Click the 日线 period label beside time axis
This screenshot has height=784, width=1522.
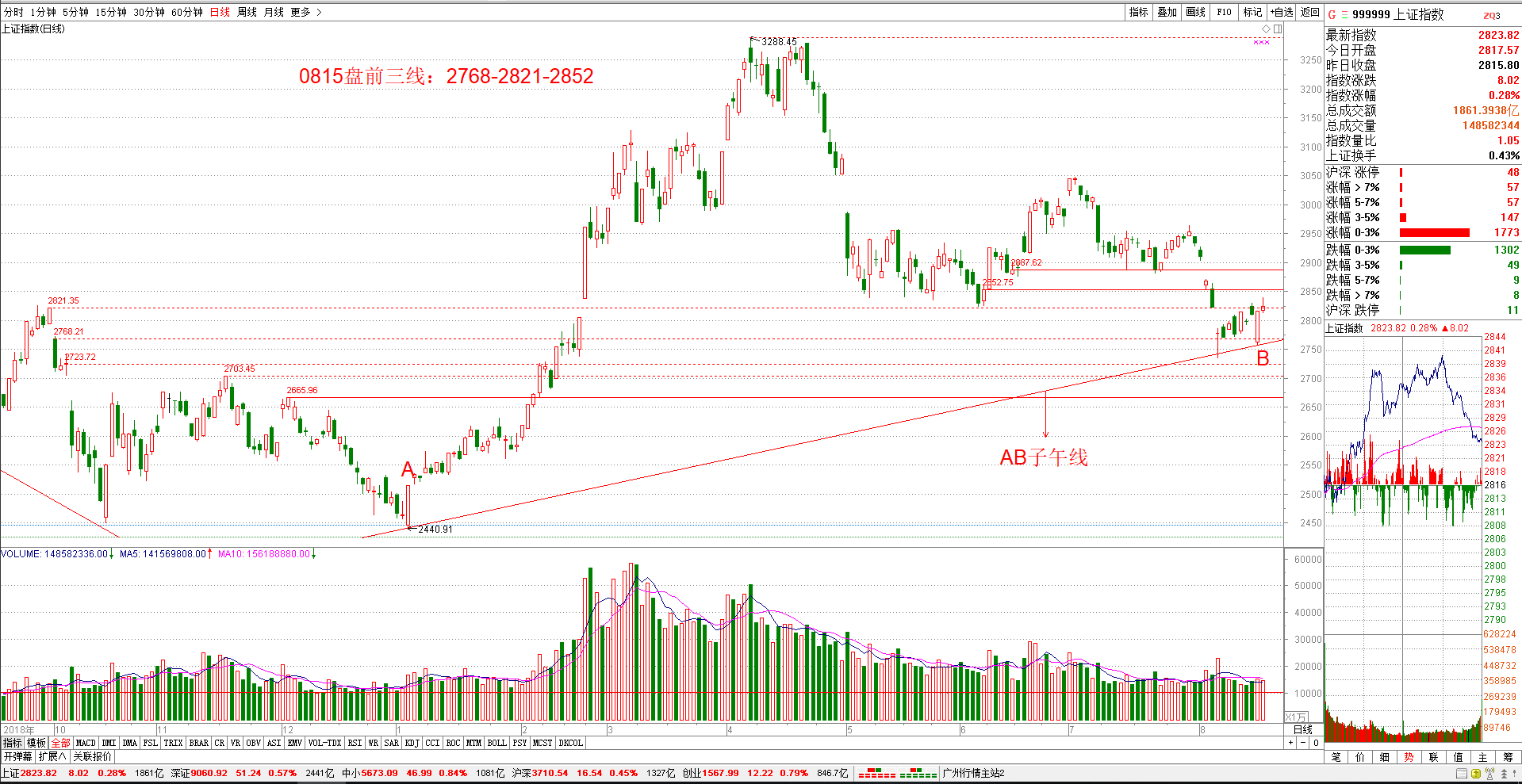coord(1303,729)
